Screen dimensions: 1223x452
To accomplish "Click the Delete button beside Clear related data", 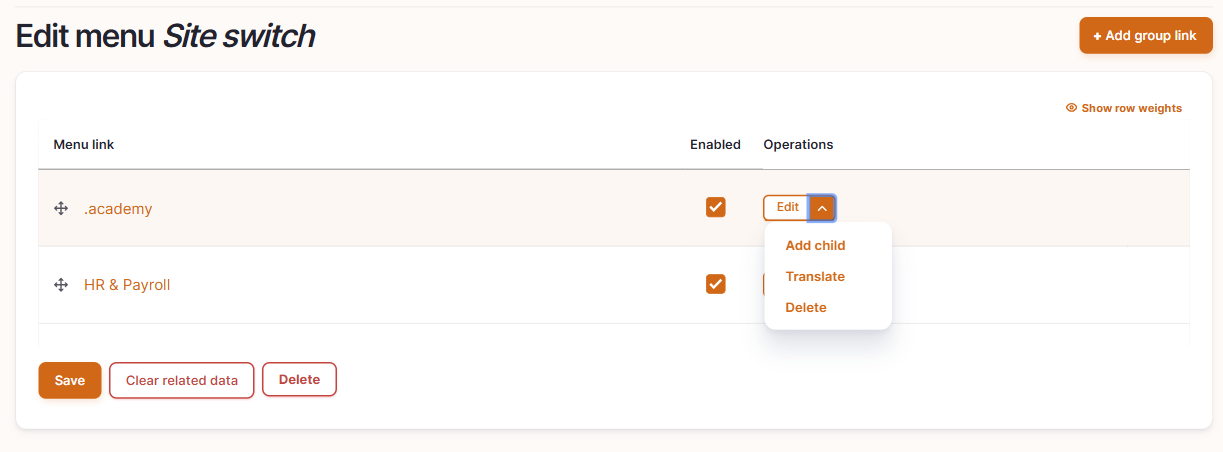I will pos(299,379).
